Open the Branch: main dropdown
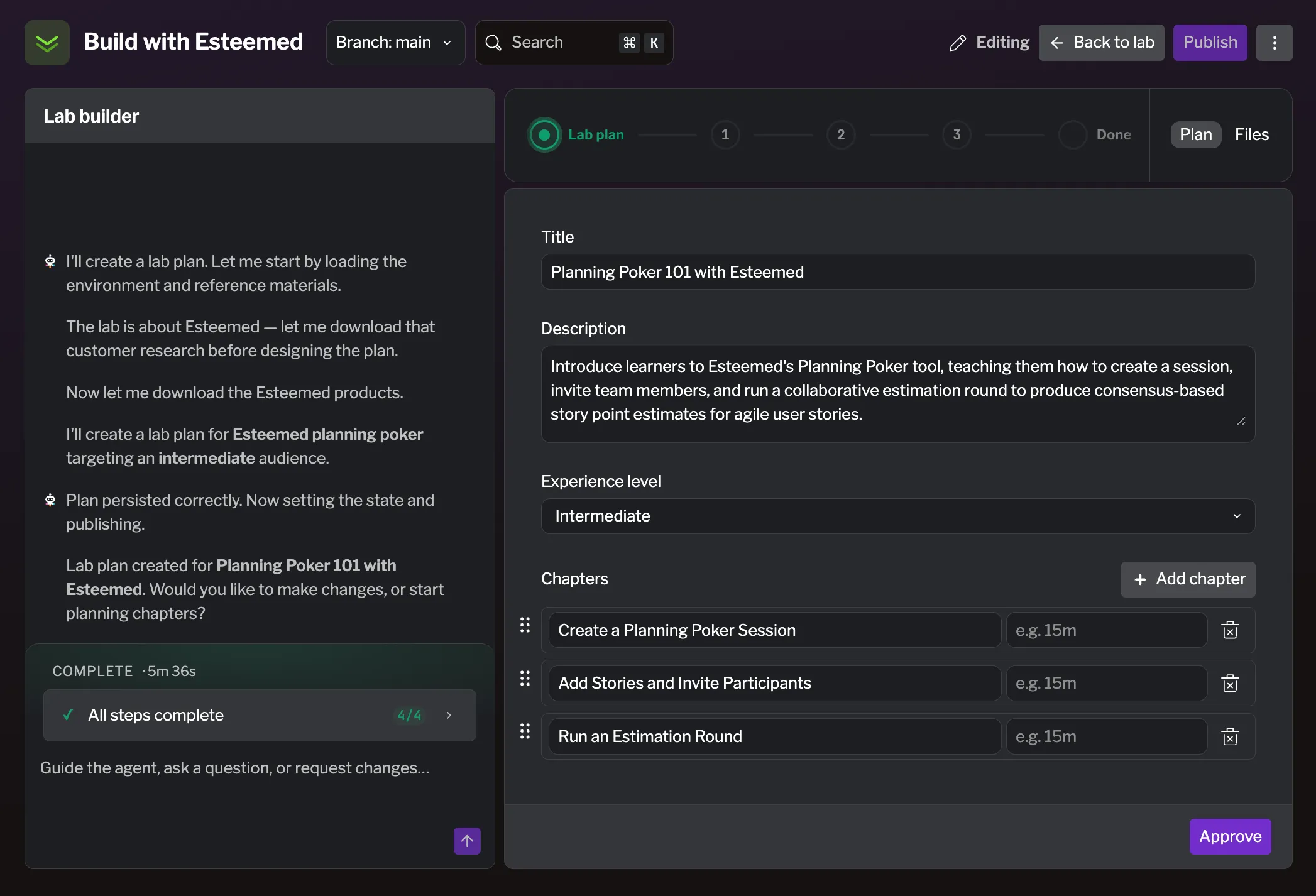Viewport: 1316px width, 896px height. click(x=395, y=43)
